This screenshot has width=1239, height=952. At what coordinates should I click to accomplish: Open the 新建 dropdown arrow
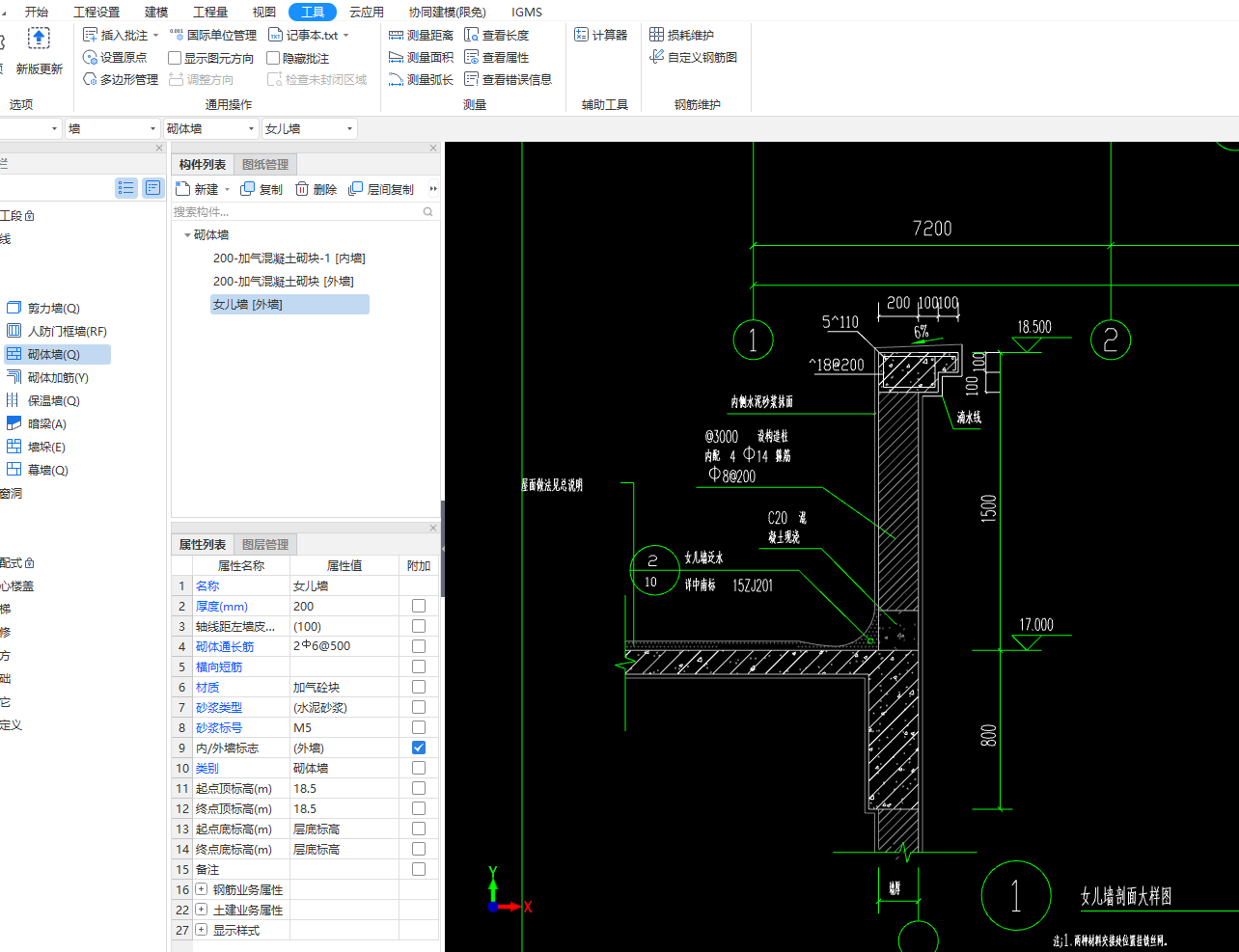pos(228,190)
